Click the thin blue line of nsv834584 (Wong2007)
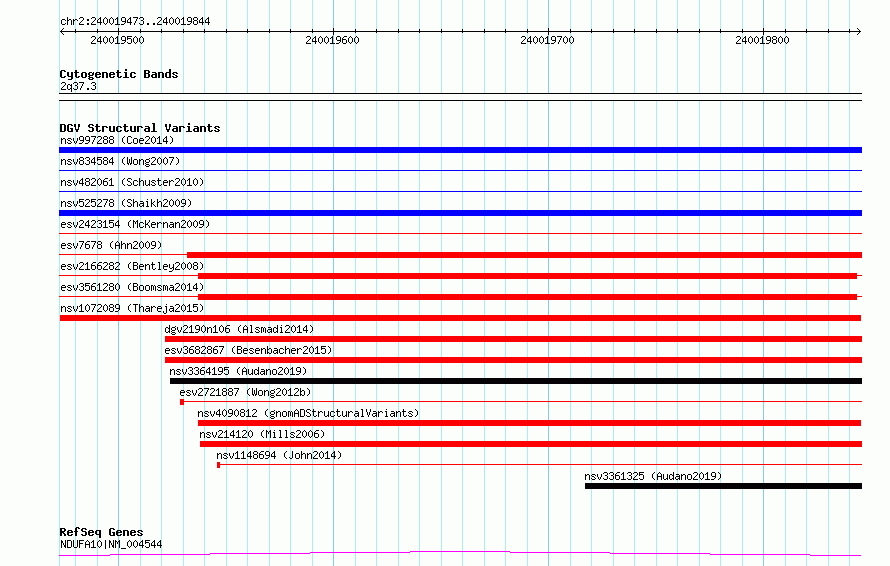The height and width of the screenshot is (566, 890). 460,170
